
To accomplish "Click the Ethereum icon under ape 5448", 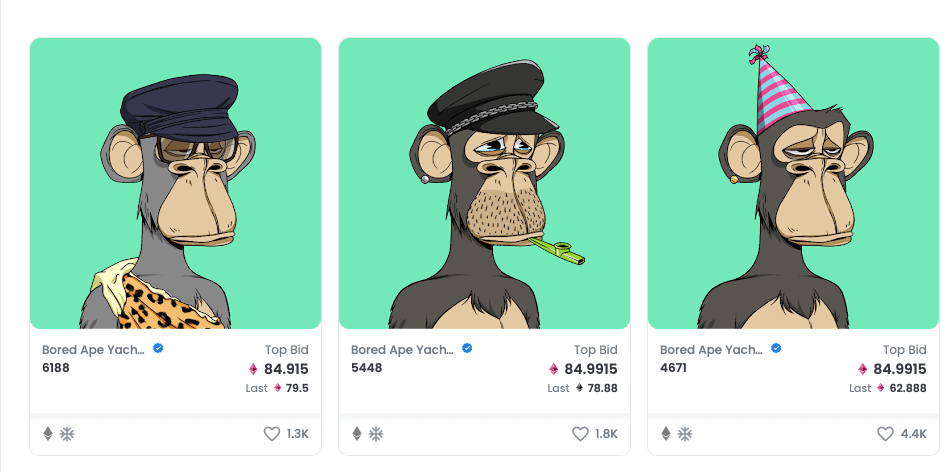I will (x=357, y=434).
